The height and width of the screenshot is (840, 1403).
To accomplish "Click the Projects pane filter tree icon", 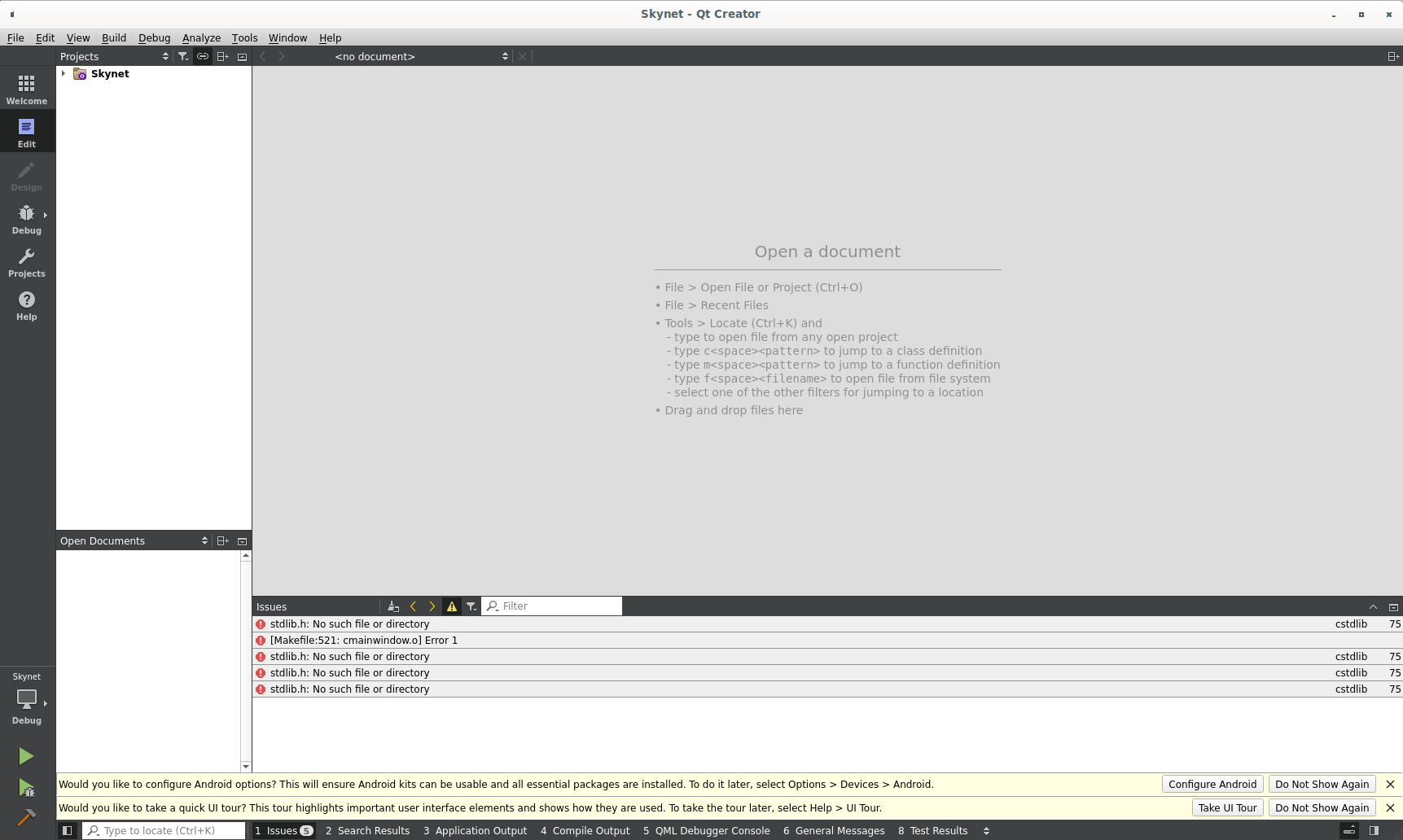I will click(183, 56).
